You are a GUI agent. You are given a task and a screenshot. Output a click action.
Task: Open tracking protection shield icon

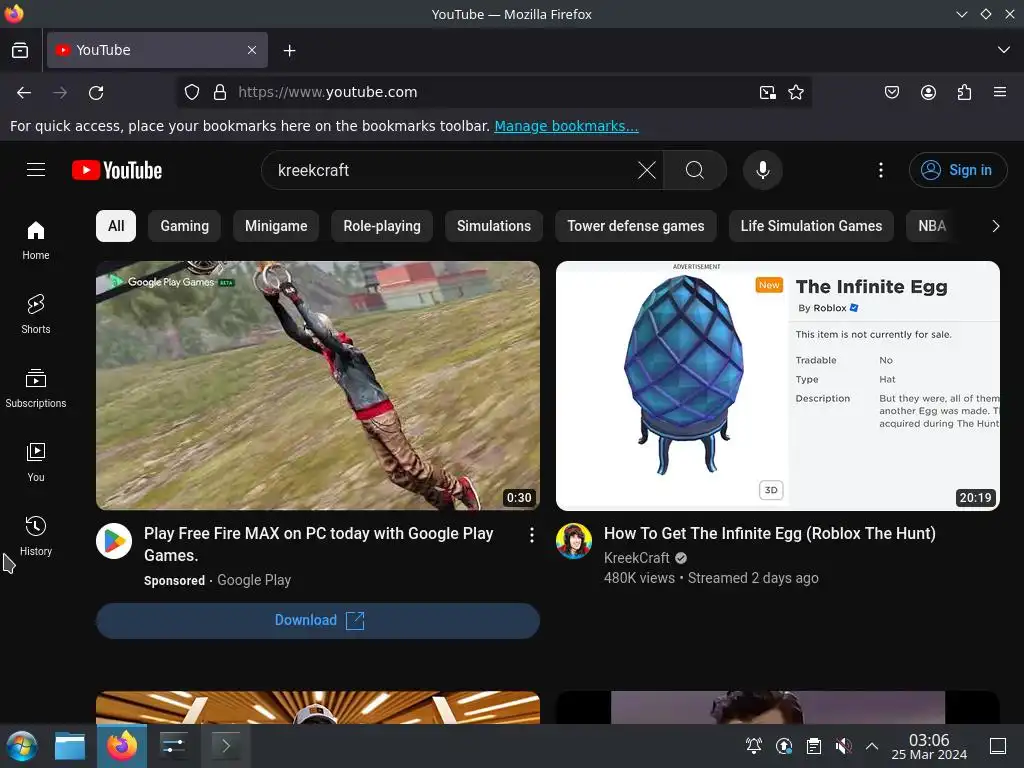click(x=191, y=92)
